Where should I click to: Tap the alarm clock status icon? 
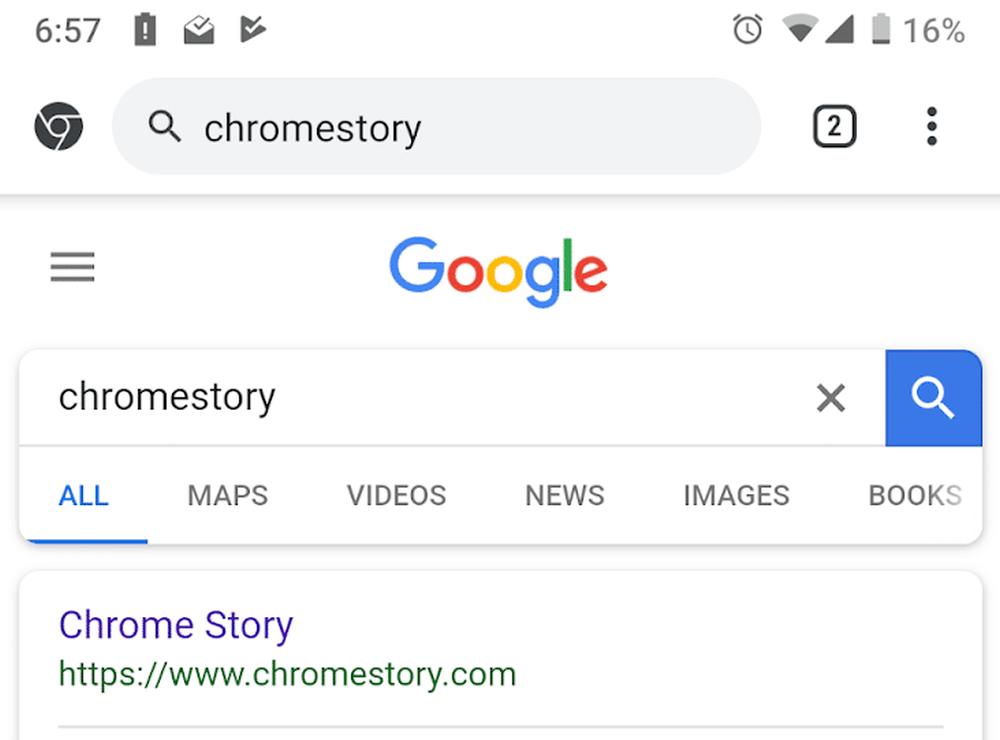click(x=747, y=31)
